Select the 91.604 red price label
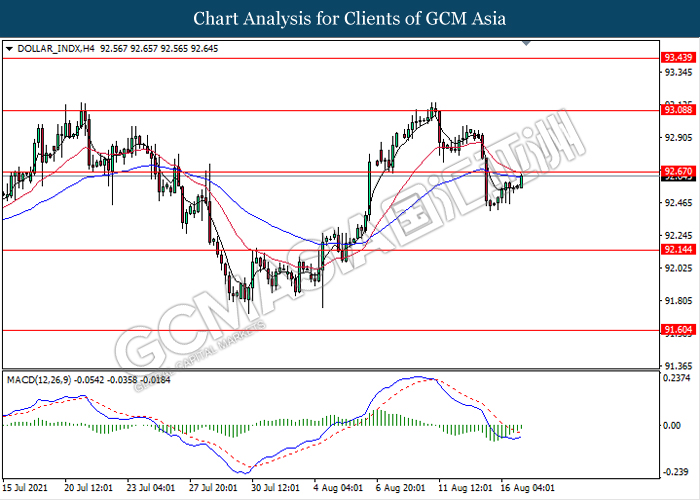700x500 pixels. [677, 330]
